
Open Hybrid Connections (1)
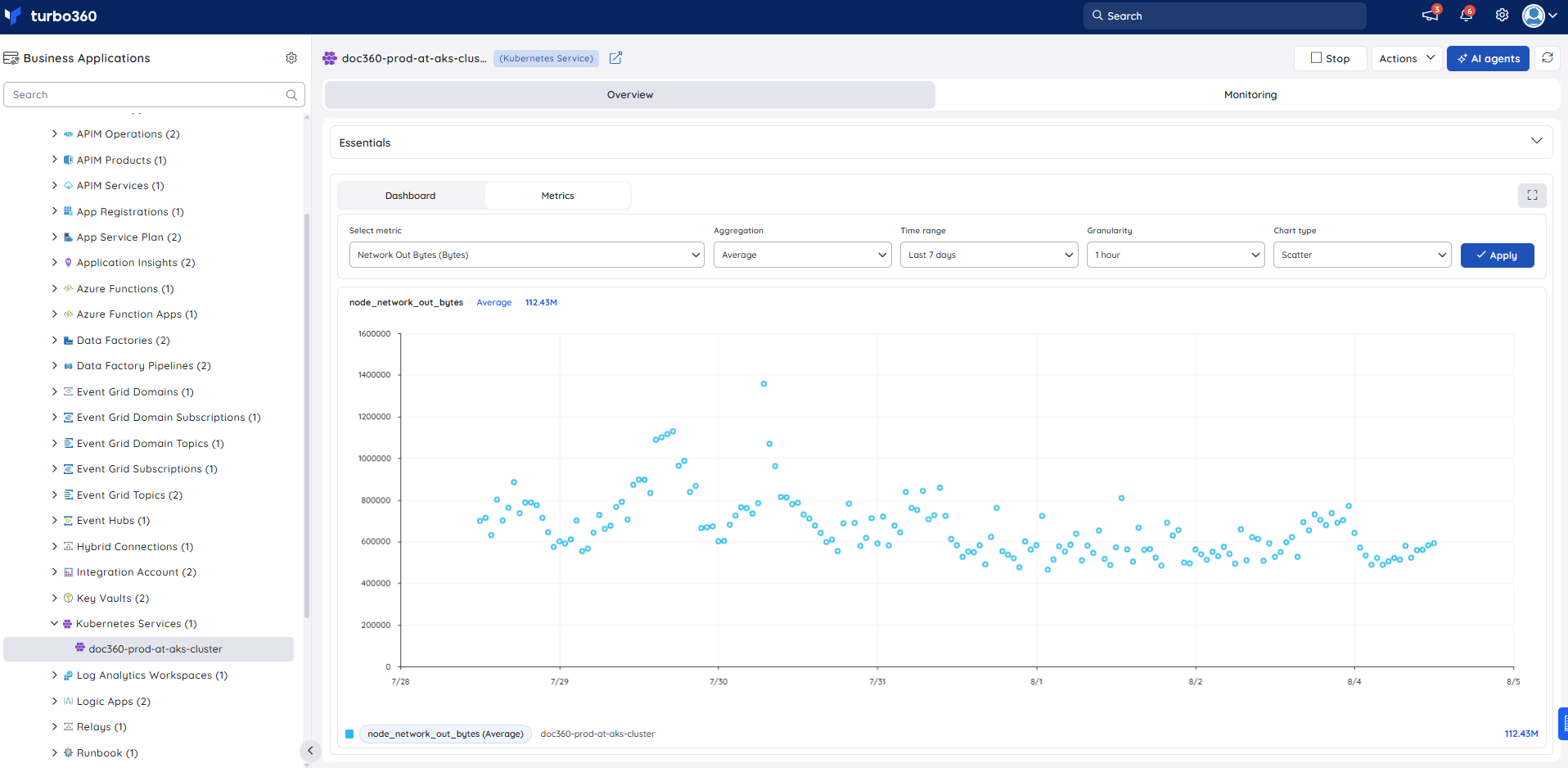(x=135, y=547)
